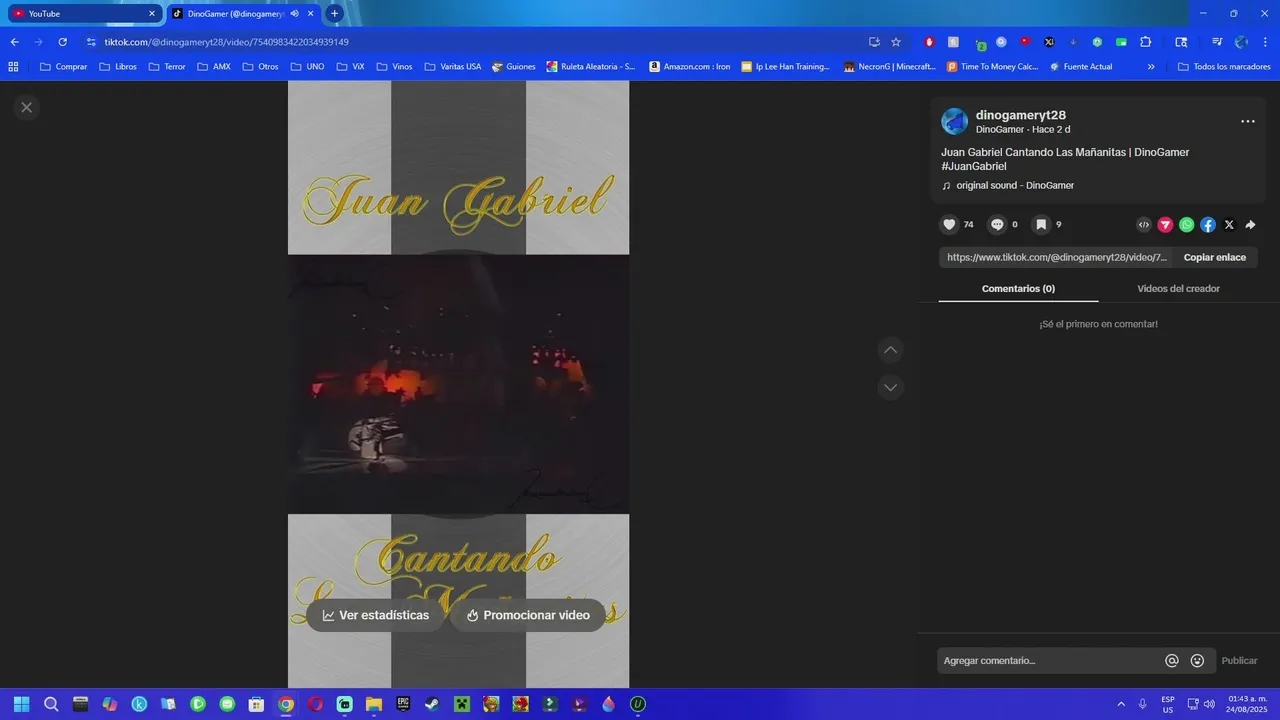Open File Explorer from taskbar
Image resolution: width=1280 pixels, height=720 pixels.
pos(373,704)
